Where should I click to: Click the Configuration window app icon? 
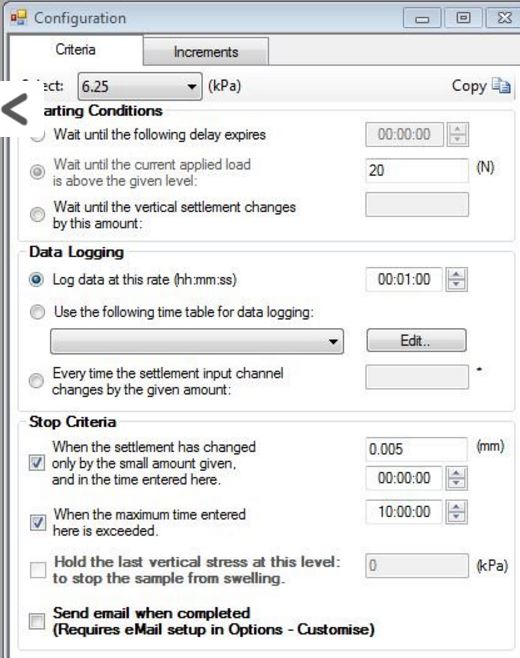coord(19,18)
